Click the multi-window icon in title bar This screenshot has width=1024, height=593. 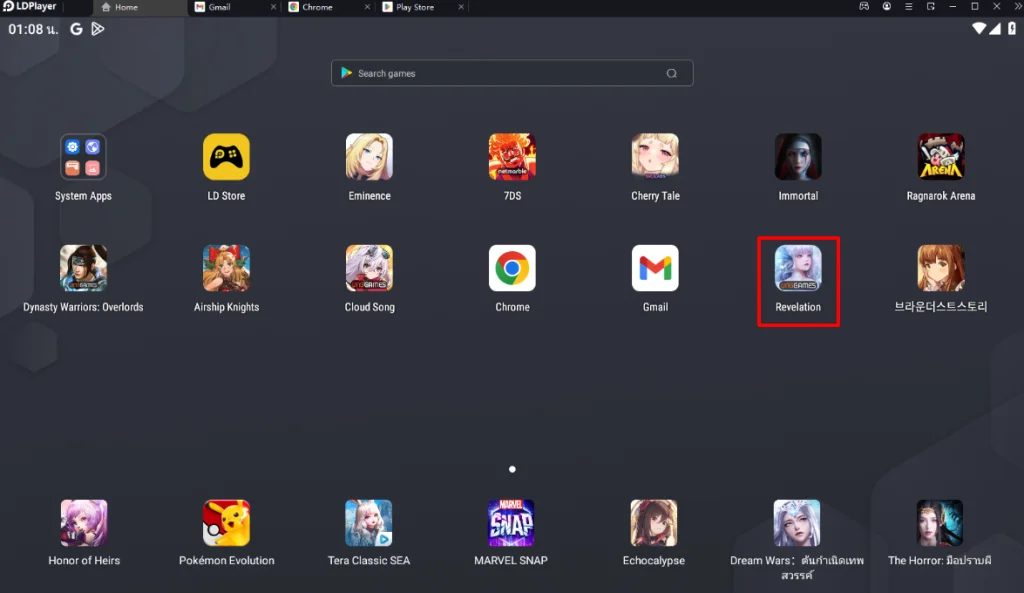click(x=931, y=7)
